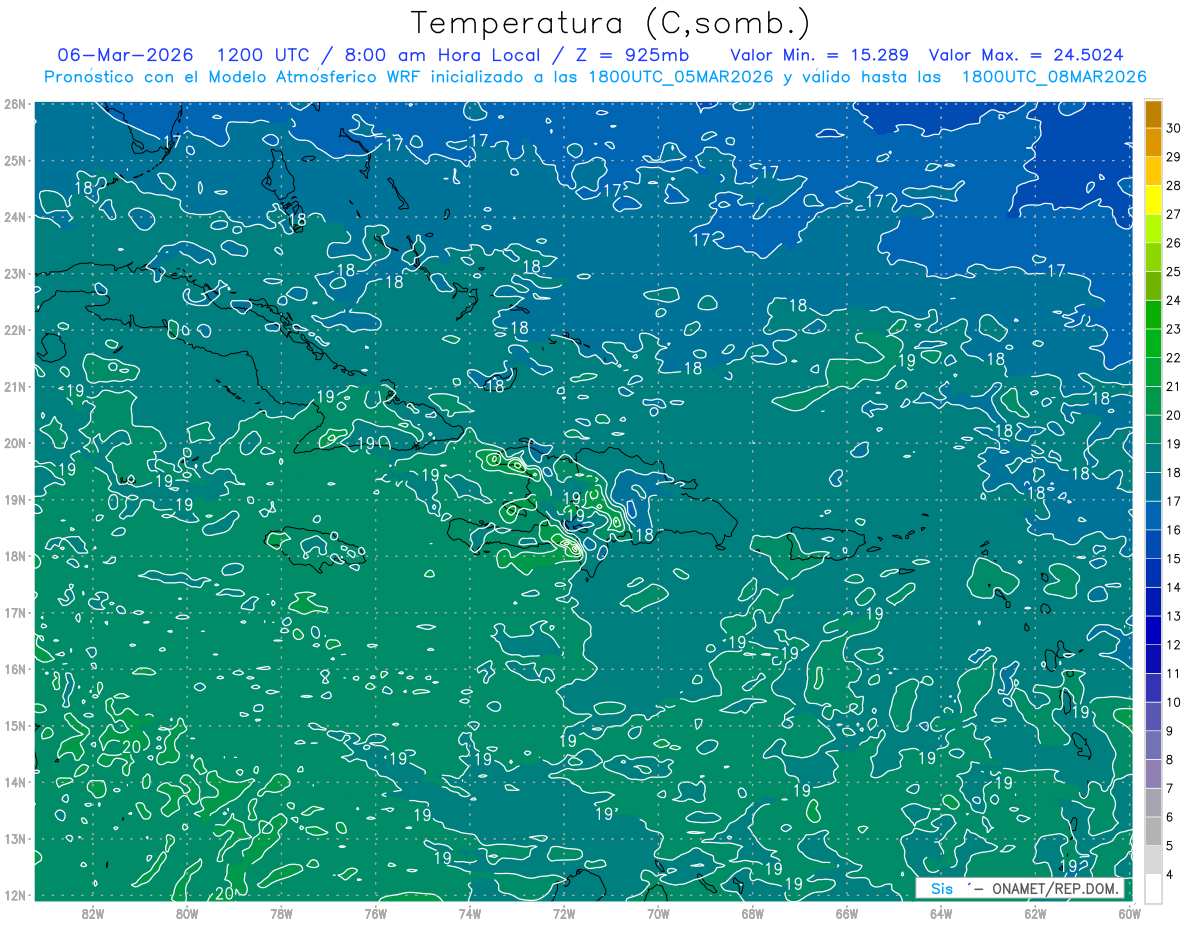Click the "62W" longitude axis label

[x=1034, y=913]
